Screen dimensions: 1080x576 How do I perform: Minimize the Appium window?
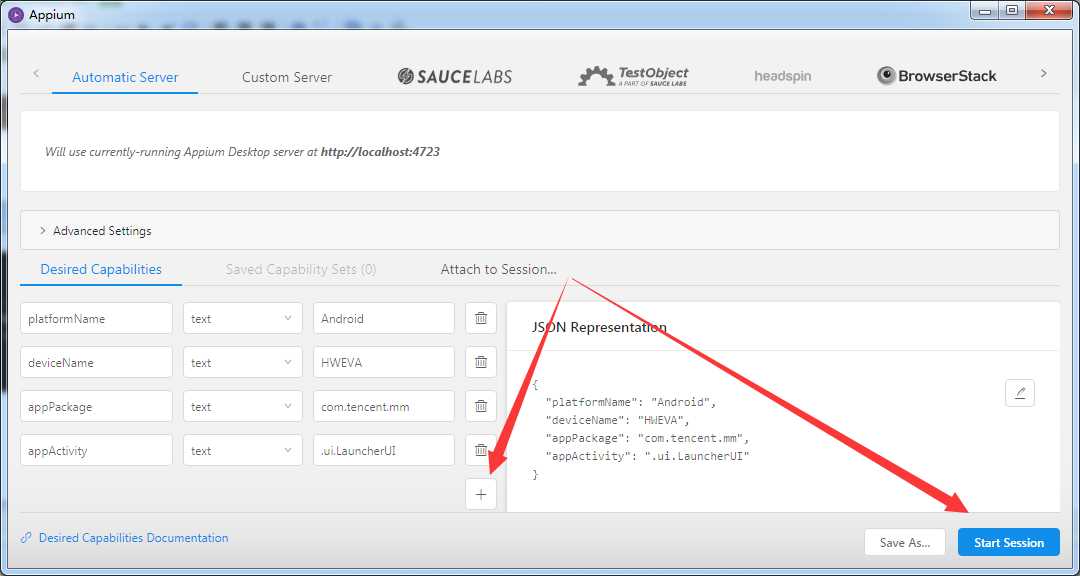[986, 10]
